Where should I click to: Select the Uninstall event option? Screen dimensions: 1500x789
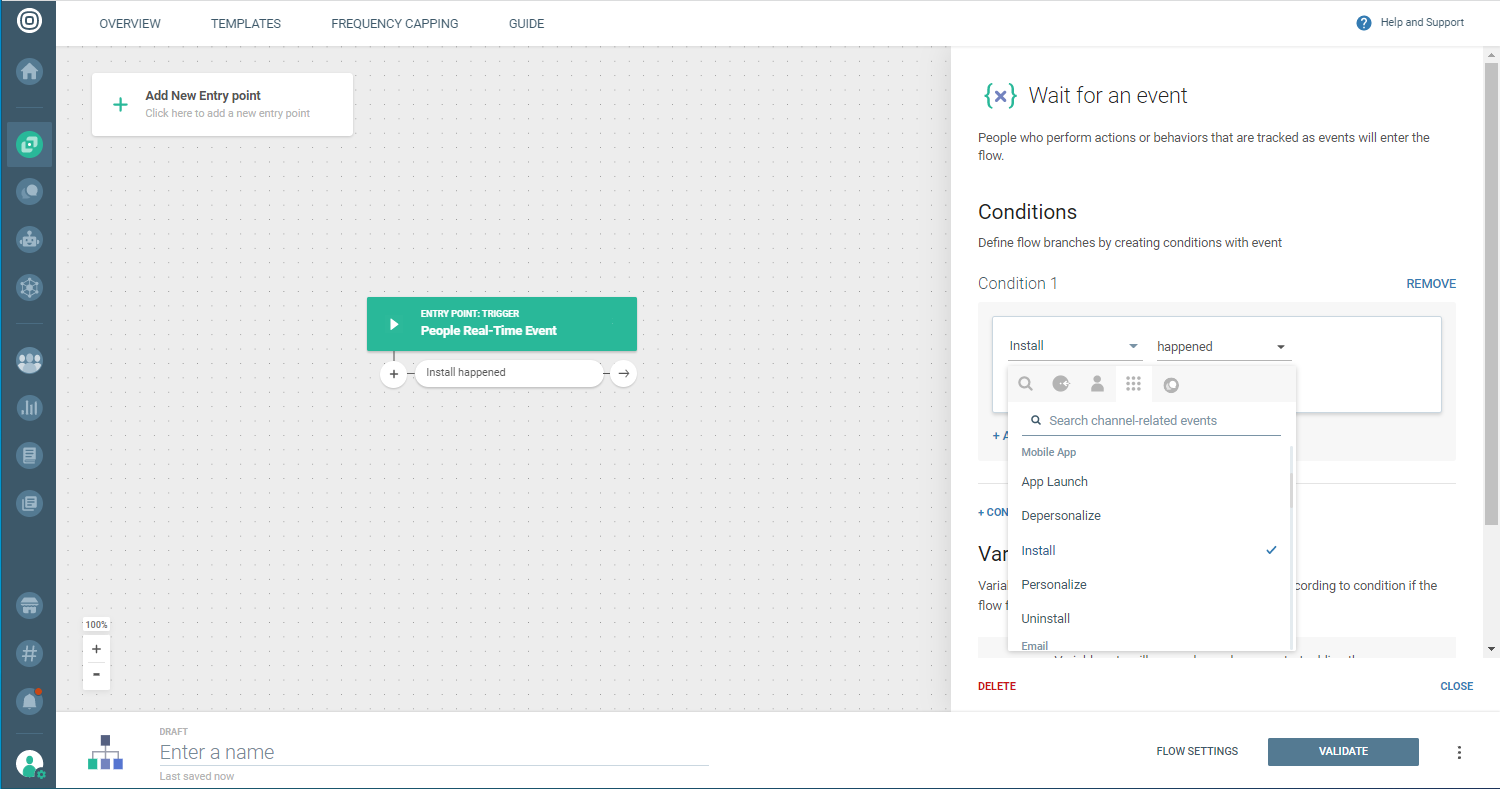tap(1046, 619)
